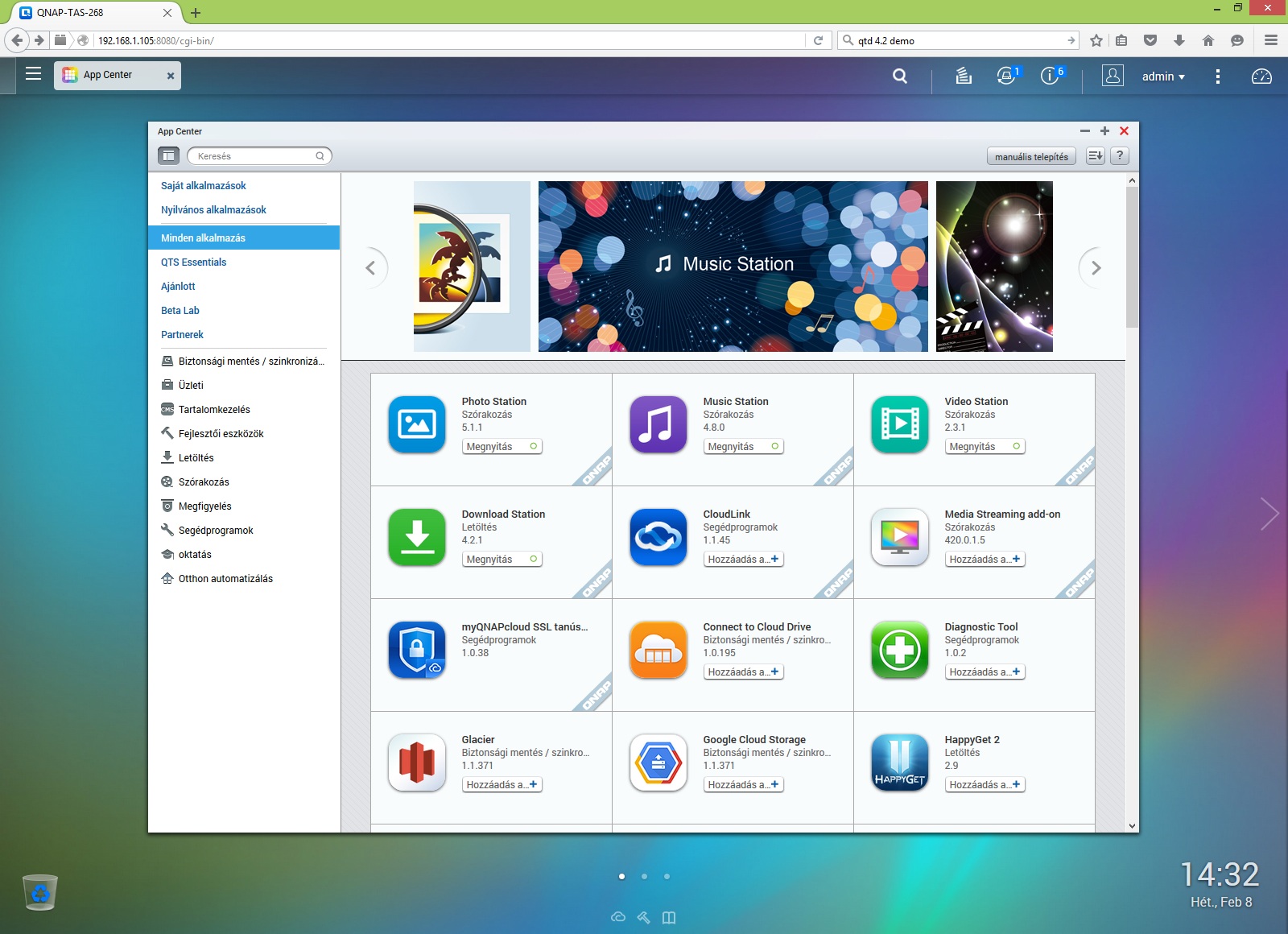This screenshot has height=934, width=1288.
Task: Click the manuális telepítés button
Action: click(1031, 156)
